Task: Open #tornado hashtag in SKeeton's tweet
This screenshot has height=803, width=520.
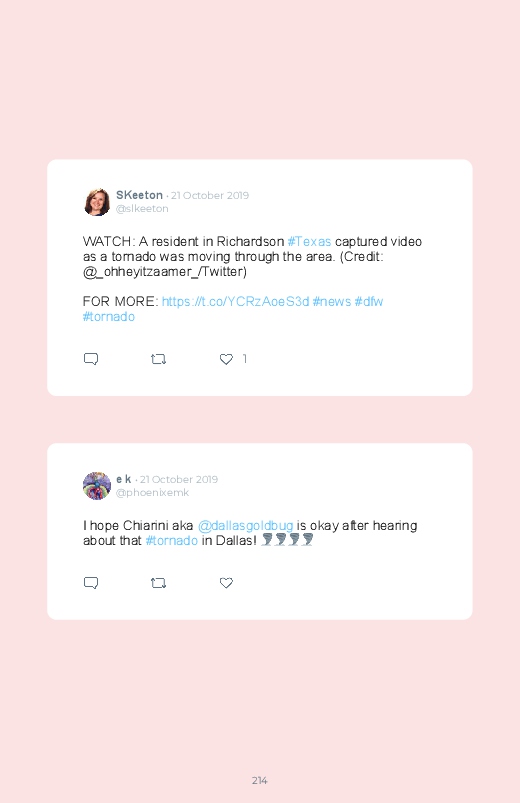Action: (x=109, y=316)
